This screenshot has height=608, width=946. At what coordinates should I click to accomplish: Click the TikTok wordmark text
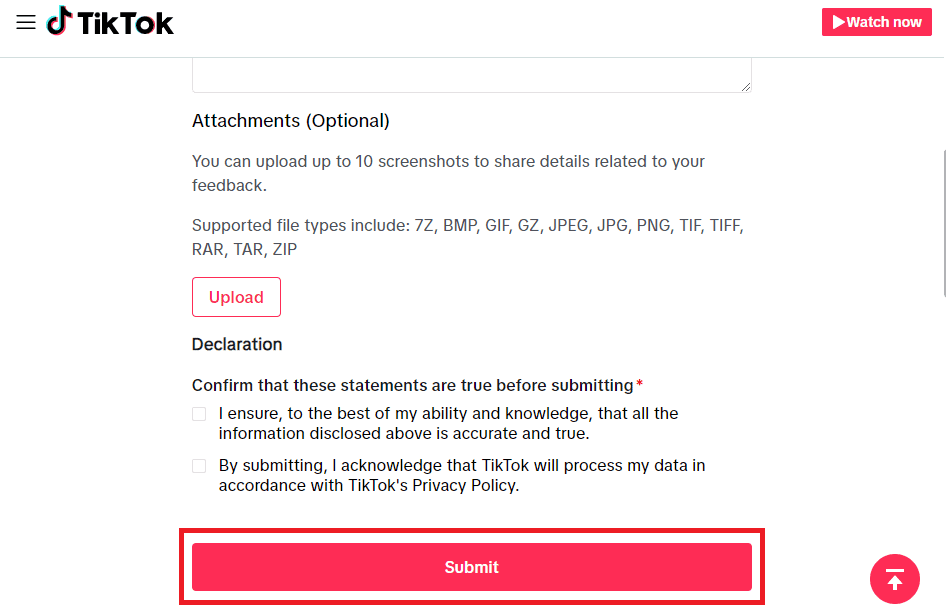pyautogui.click(x=126, y=22)
